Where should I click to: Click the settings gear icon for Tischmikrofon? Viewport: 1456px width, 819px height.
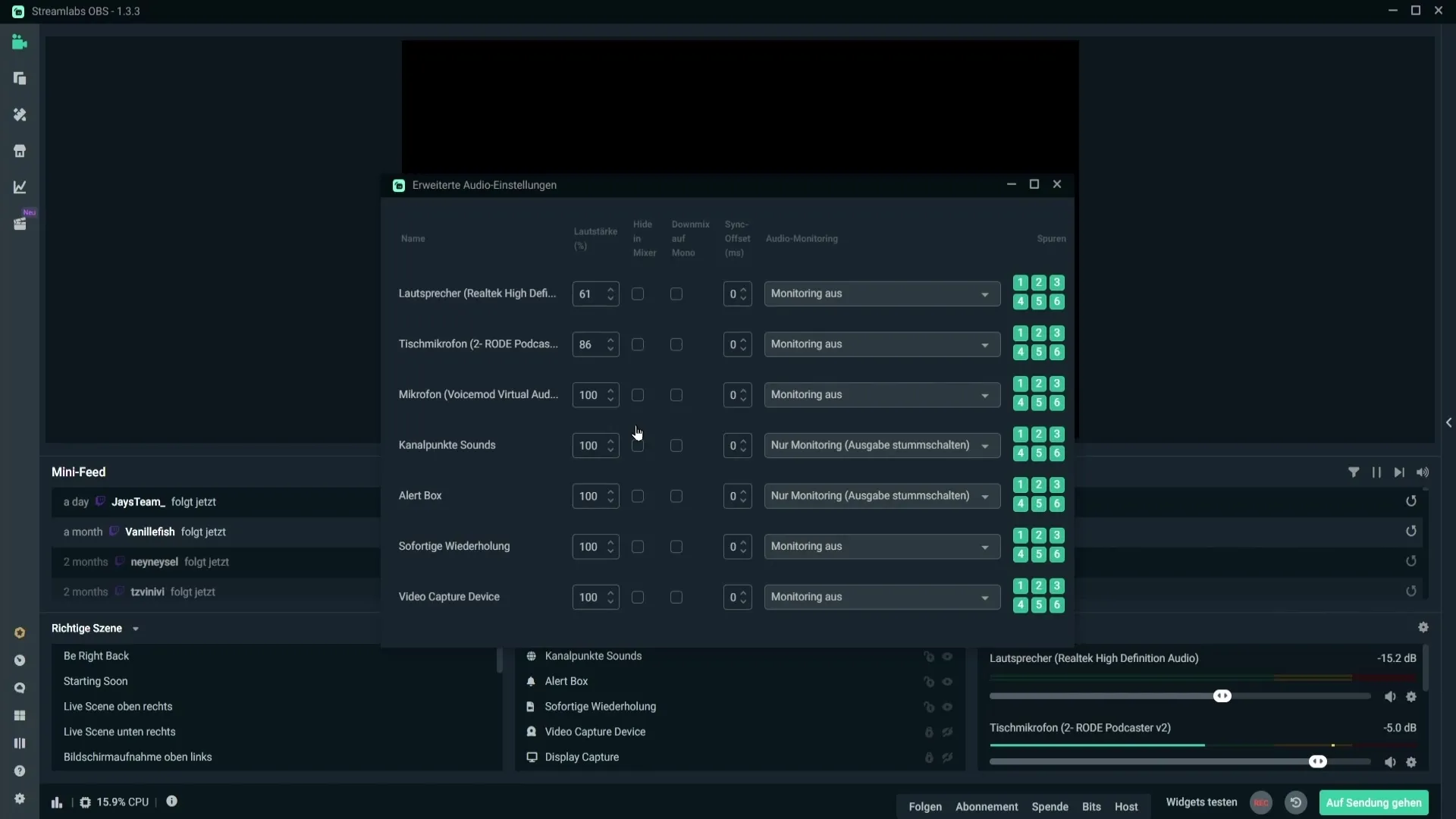(1414, 763)
